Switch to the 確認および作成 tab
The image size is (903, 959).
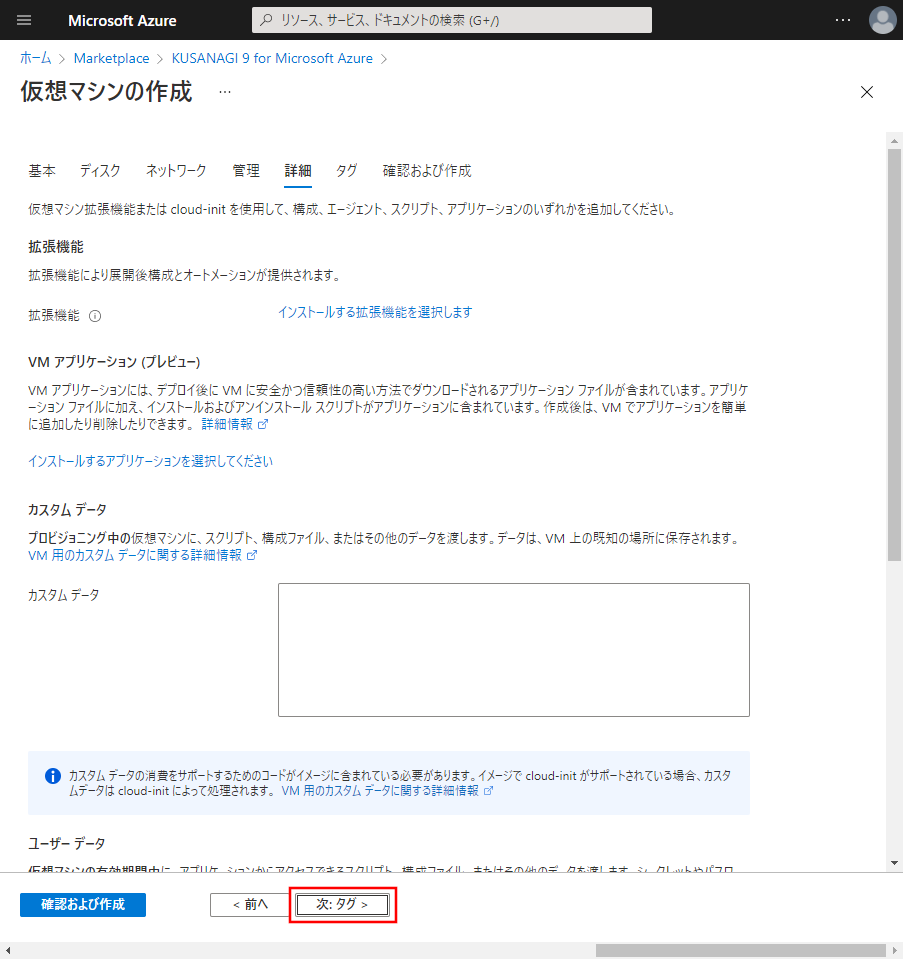tap(427, 171)
